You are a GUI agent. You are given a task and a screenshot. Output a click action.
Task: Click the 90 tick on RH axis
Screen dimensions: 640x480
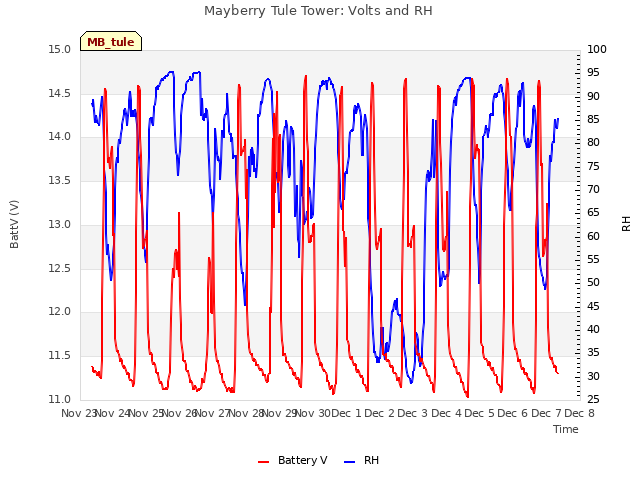593,96
